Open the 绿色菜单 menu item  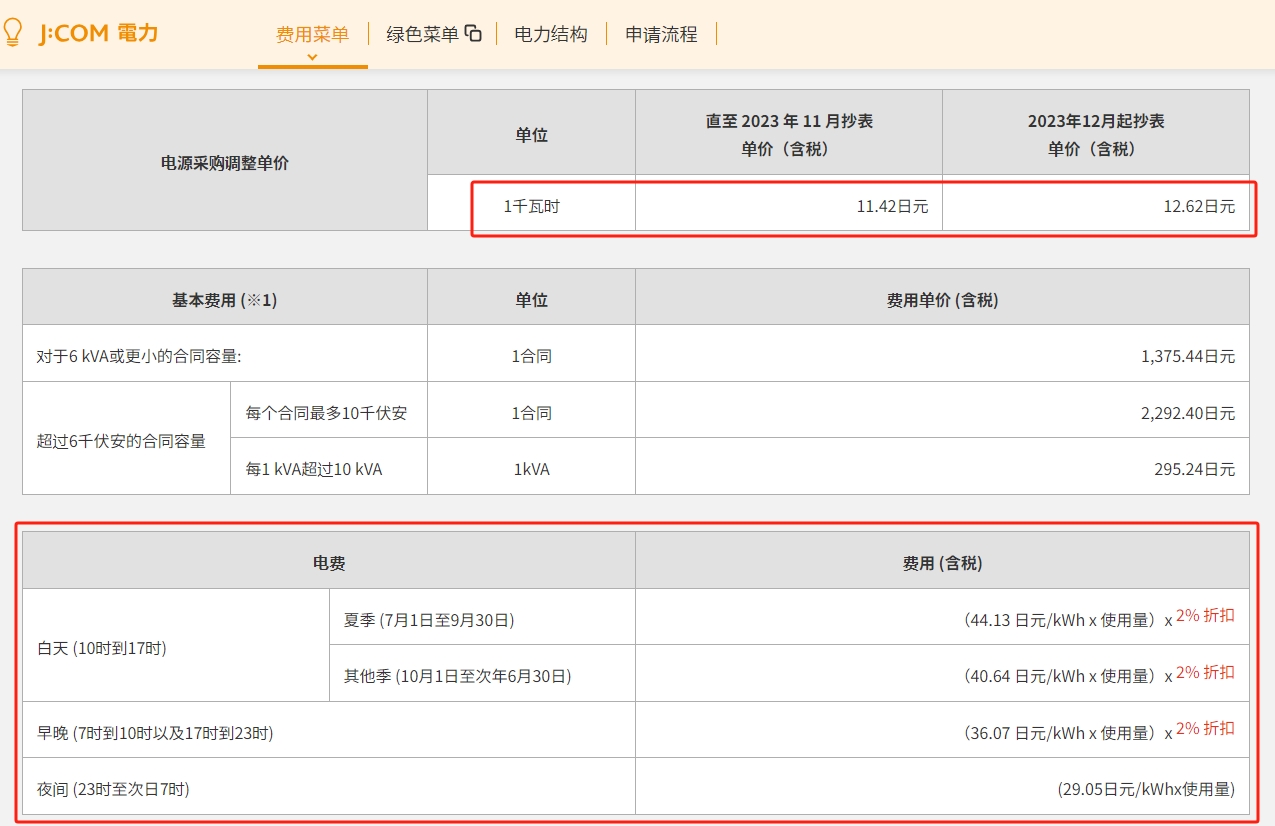tap(422, 34)
